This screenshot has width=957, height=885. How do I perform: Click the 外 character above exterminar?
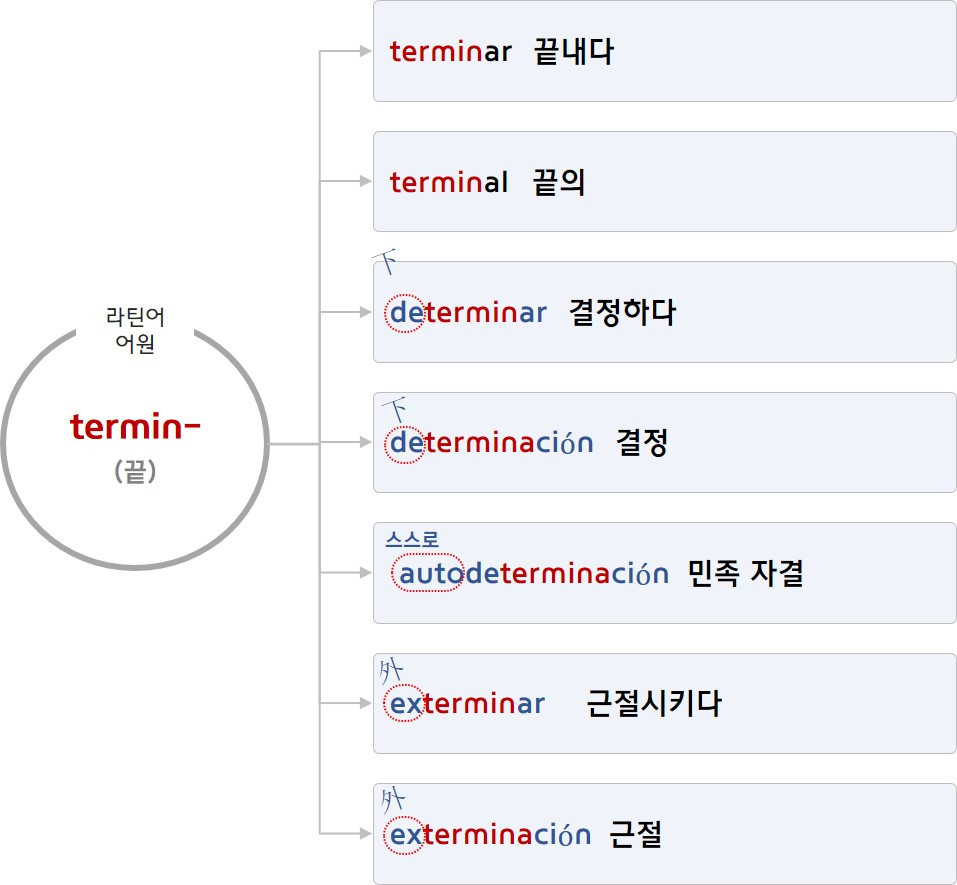(391, 670)
